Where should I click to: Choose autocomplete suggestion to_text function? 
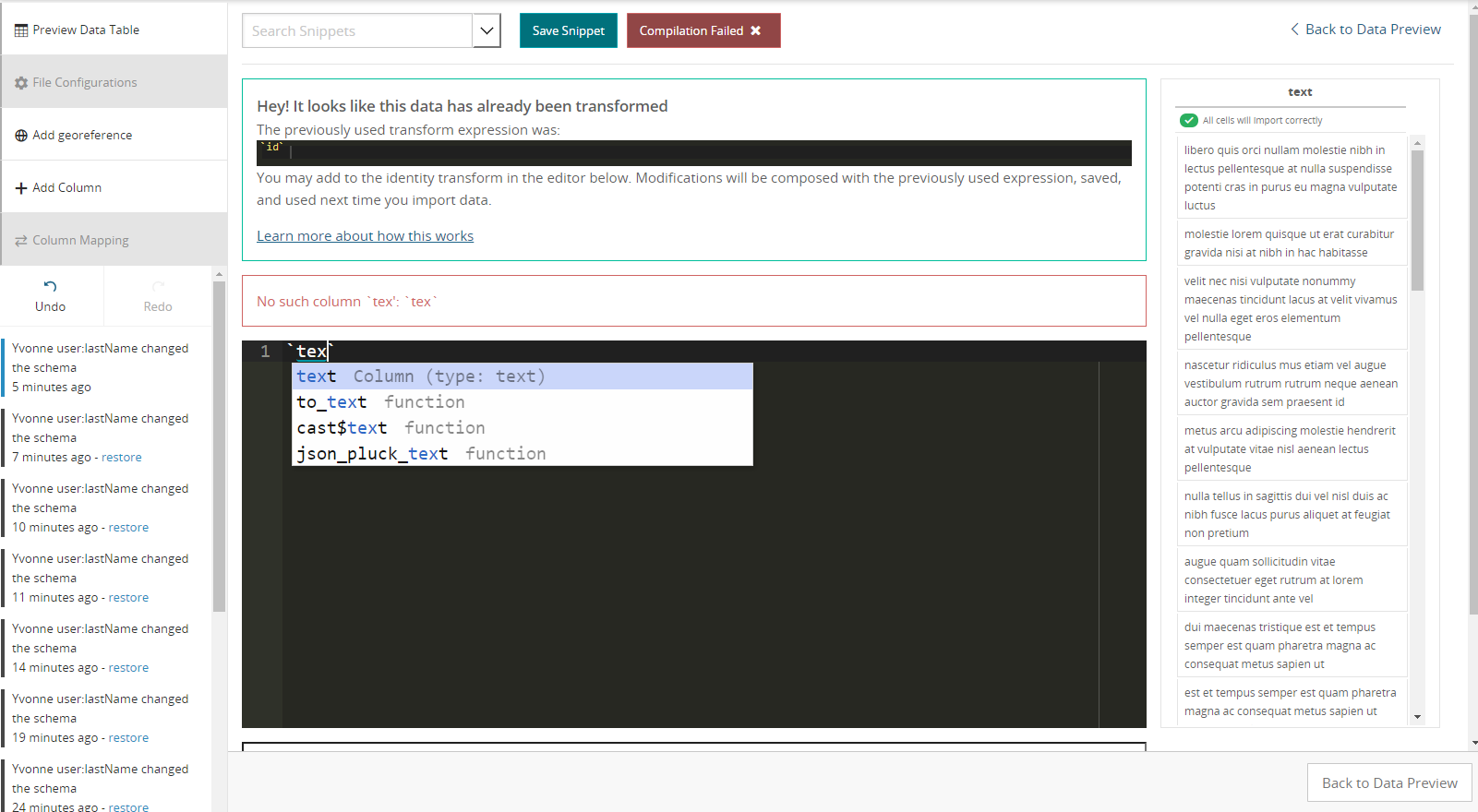523,402
